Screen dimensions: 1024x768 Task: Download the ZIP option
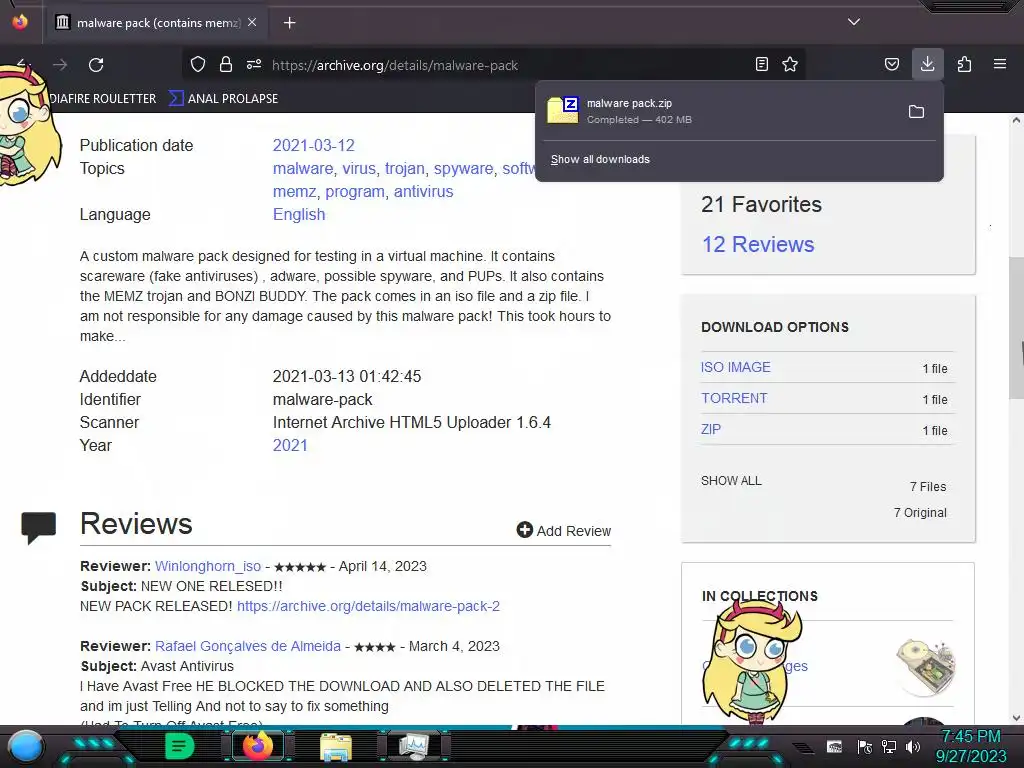pos(711,430)
